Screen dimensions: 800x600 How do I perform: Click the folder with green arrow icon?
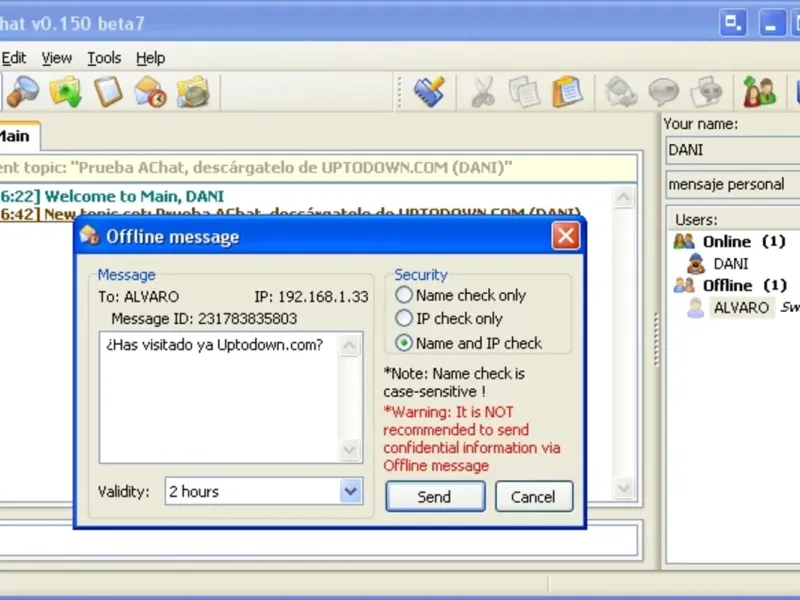tap(65, 92)
